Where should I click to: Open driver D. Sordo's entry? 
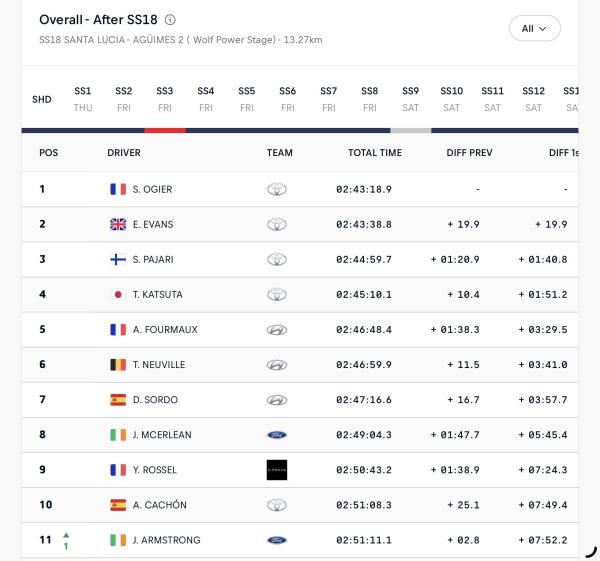pos(155,400)
